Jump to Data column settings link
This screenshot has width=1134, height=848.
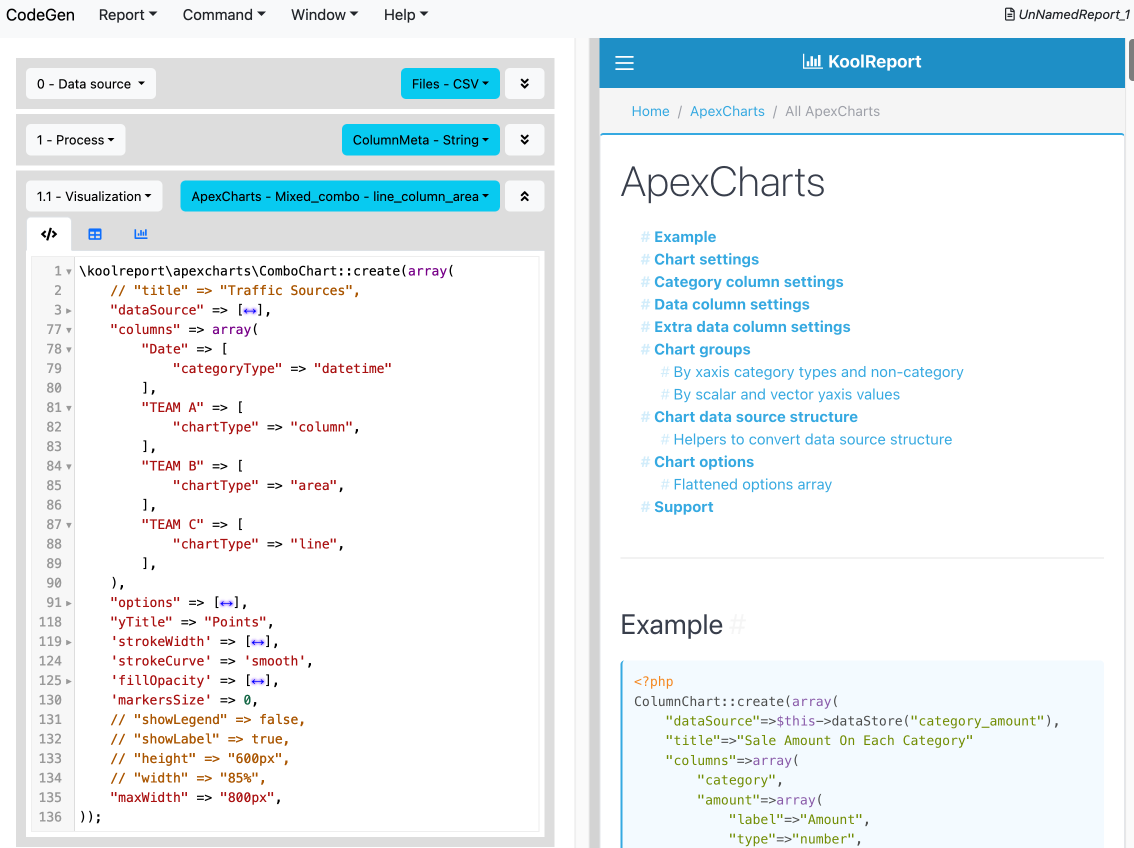[732, 304]
